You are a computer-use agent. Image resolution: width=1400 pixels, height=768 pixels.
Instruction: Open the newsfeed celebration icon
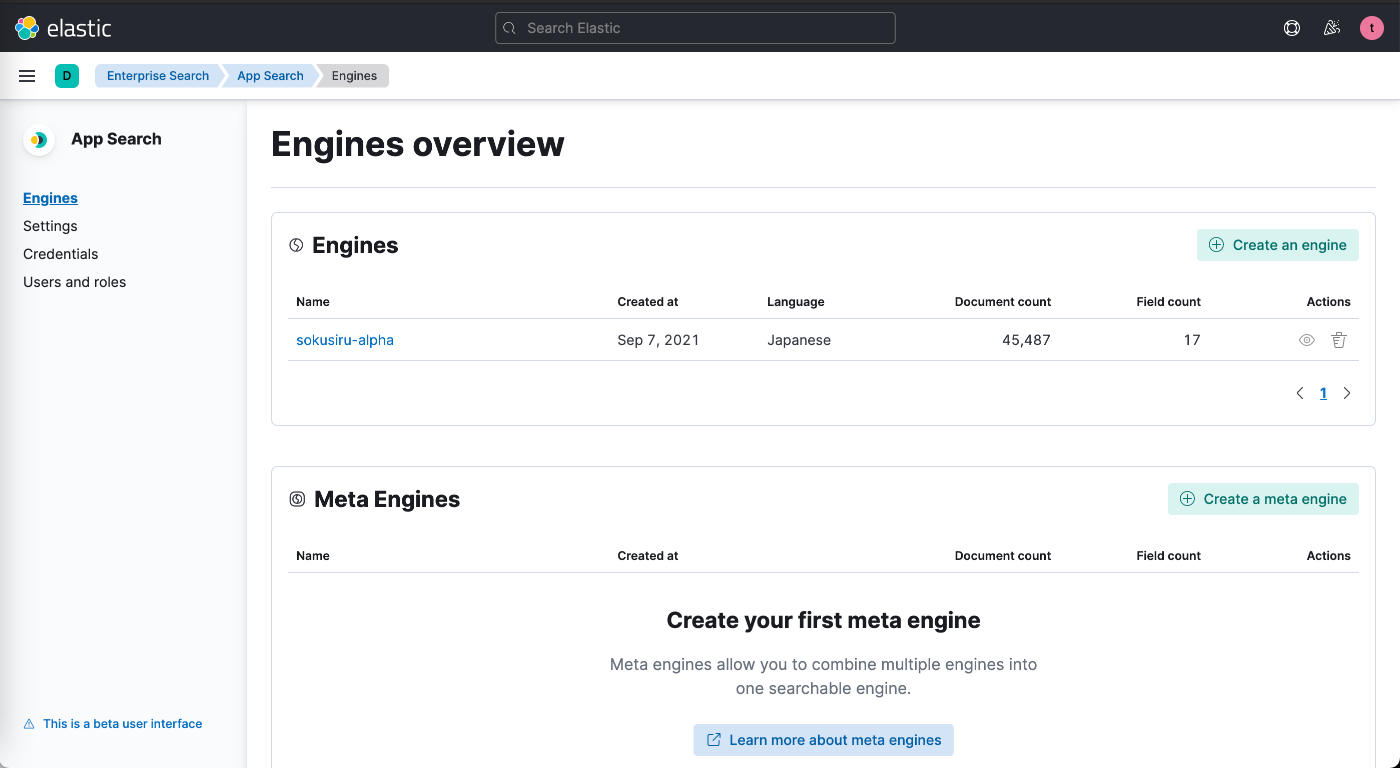(x=1332, y=28)
